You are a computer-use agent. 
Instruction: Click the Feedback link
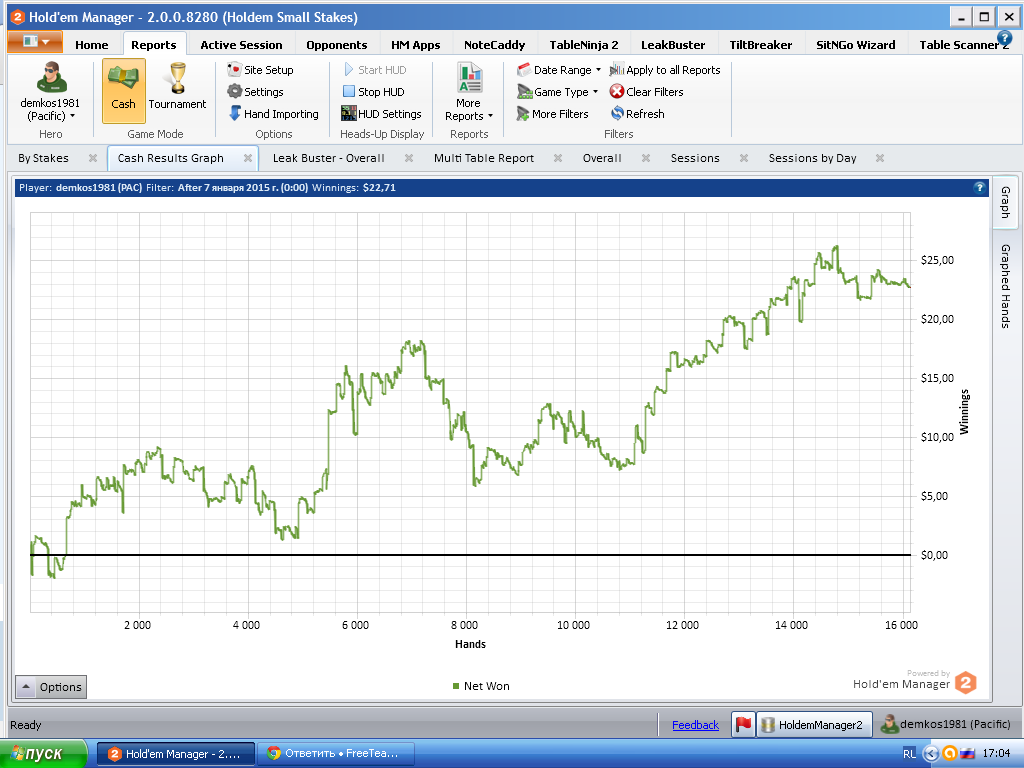coord(696,725)
